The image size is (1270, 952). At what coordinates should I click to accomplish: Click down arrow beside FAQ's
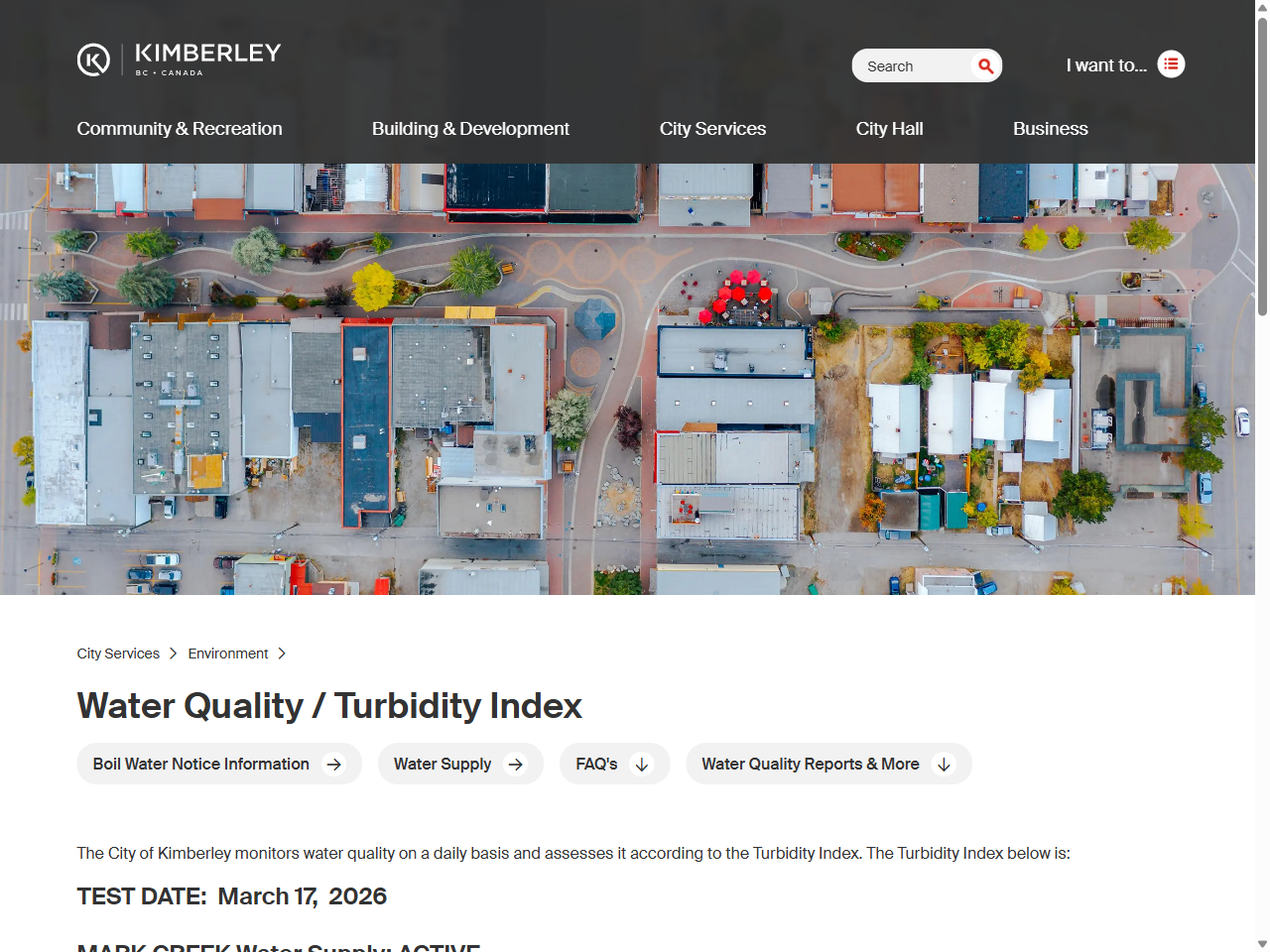tap(642, 765)
